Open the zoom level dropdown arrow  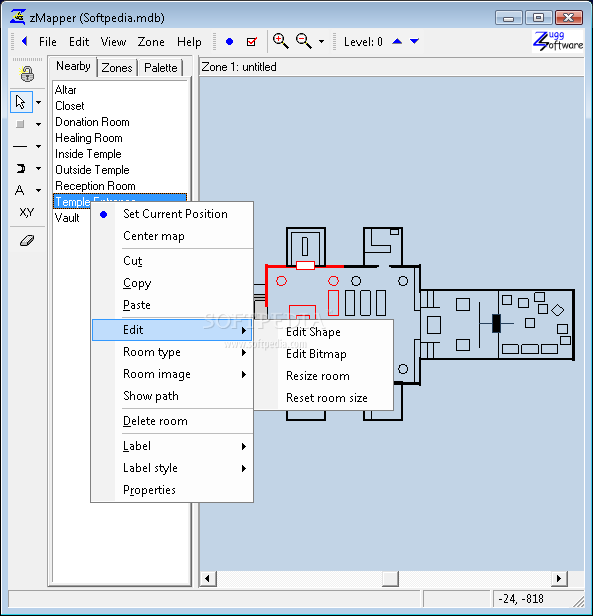point(321,41)
